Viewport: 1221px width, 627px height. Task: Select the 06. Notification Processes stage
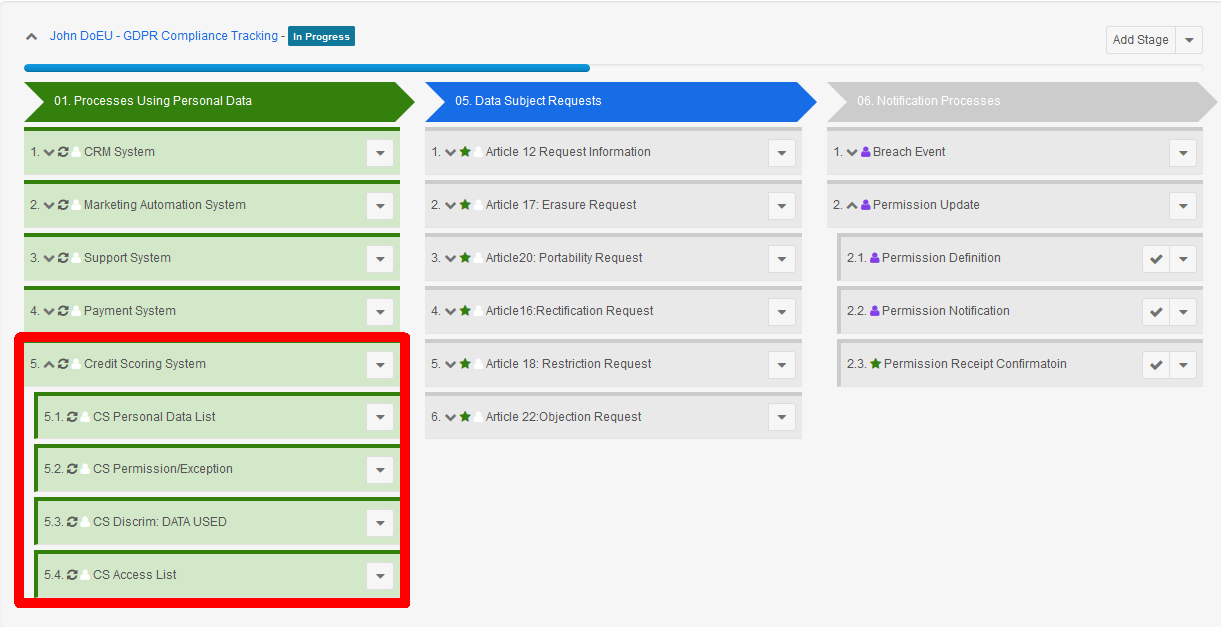click(x=1010, y=101)
